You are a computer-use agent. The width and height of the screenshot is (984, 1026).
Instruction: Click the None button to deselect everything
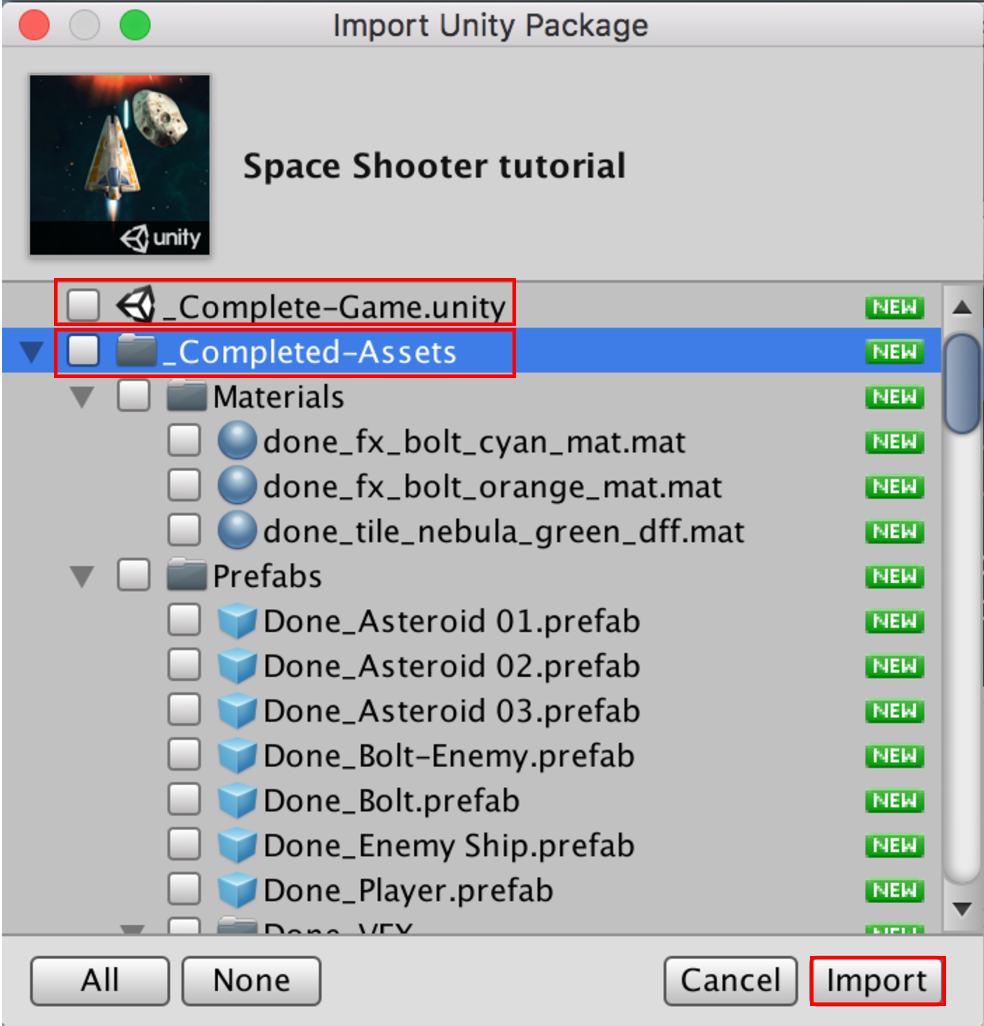(251, 980)
